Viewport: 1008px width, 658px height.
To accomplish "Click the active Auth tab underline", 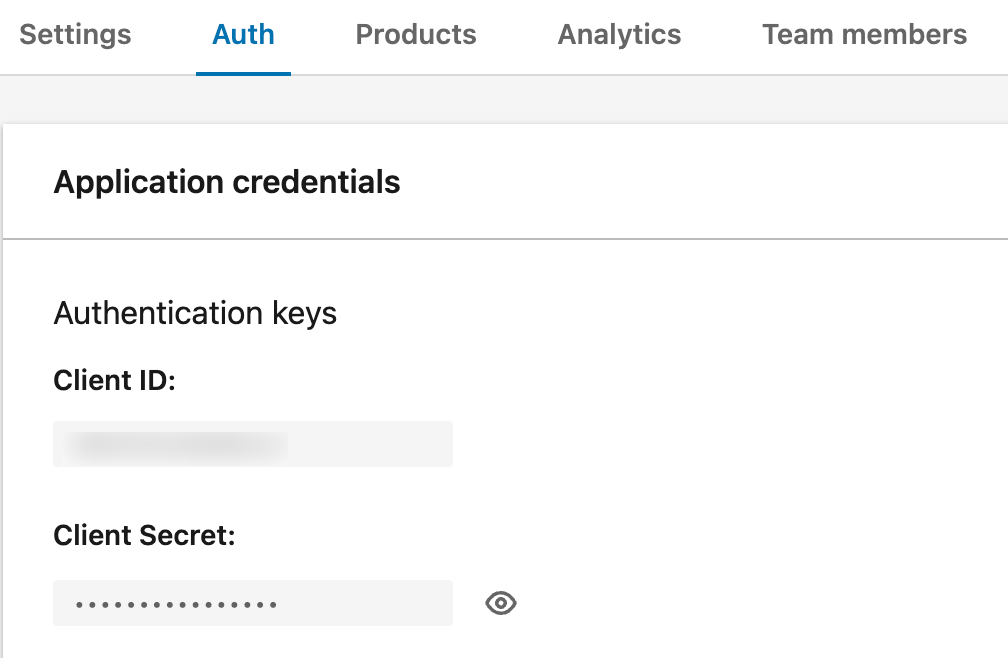I will (x=243, y=70).
